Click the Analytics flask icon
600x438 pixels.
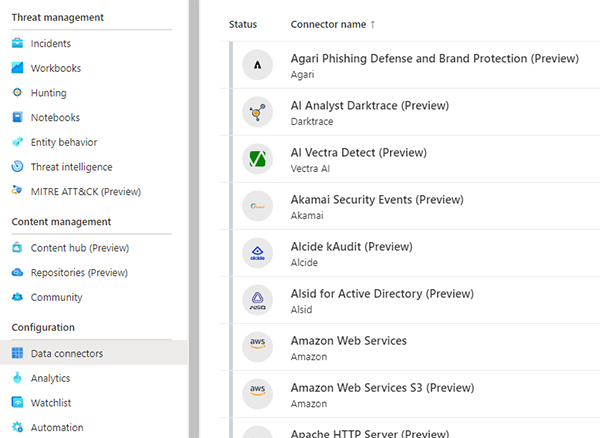[17, 378]
